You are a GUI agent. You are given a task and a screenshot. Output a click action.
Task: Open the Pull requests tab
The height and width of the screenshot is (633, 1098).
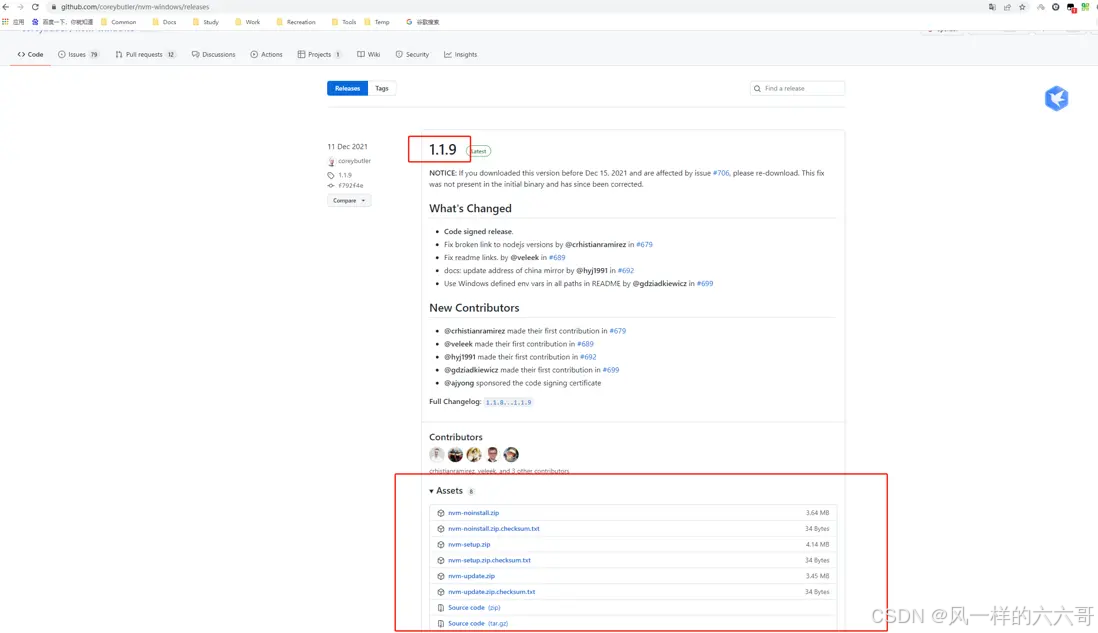click(145, 54)
